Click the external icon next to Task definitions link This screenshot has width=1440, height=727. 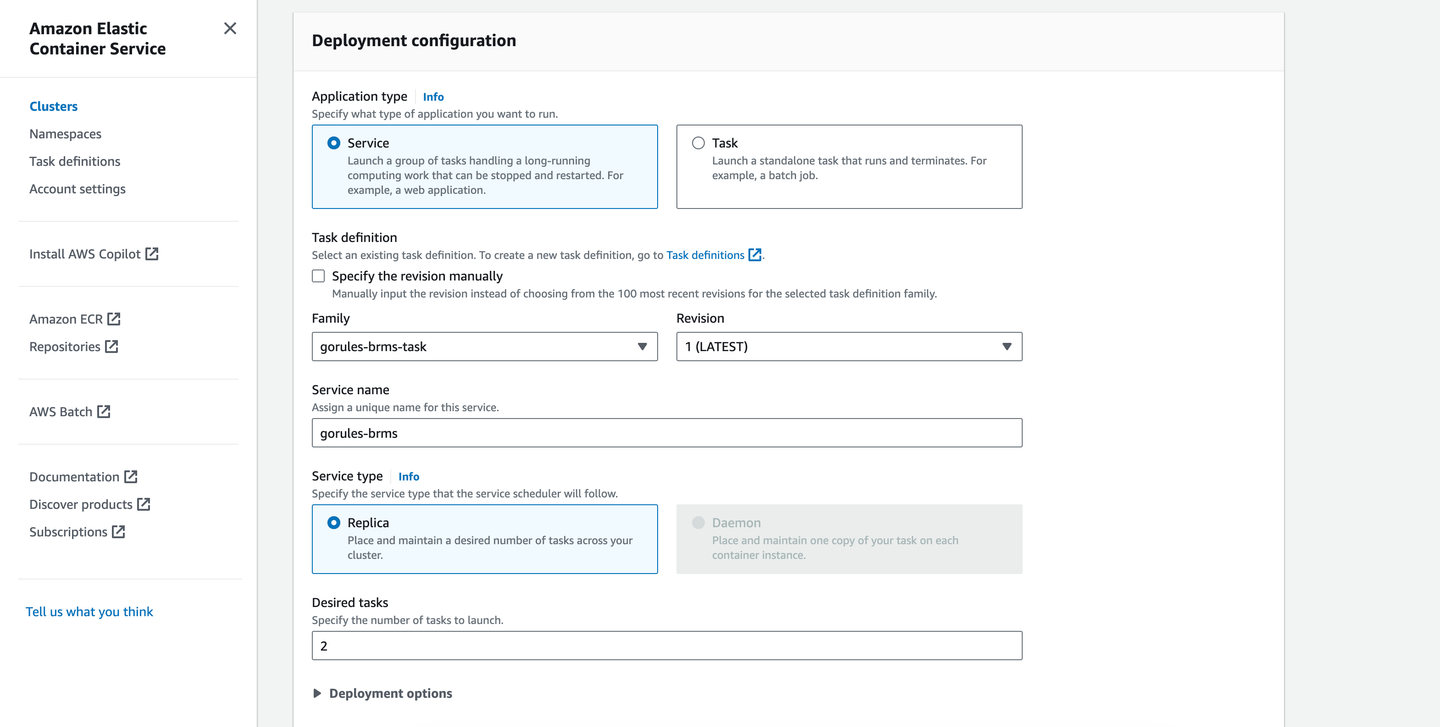point(755,255)
